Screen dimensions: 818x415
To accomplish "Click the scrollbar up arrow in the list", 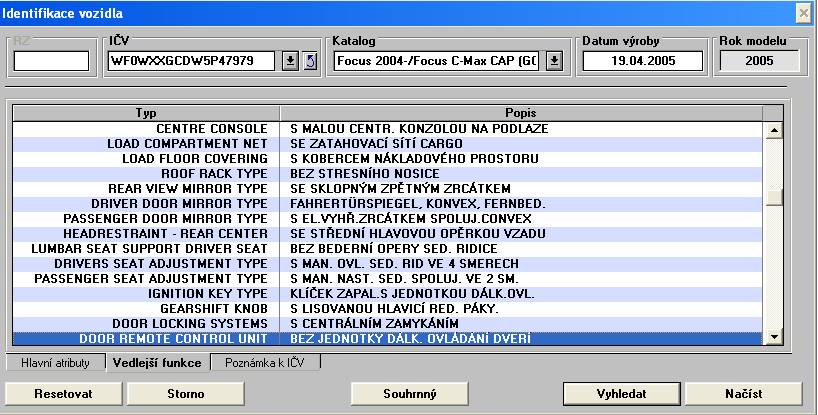I will (x=772, y=130).
